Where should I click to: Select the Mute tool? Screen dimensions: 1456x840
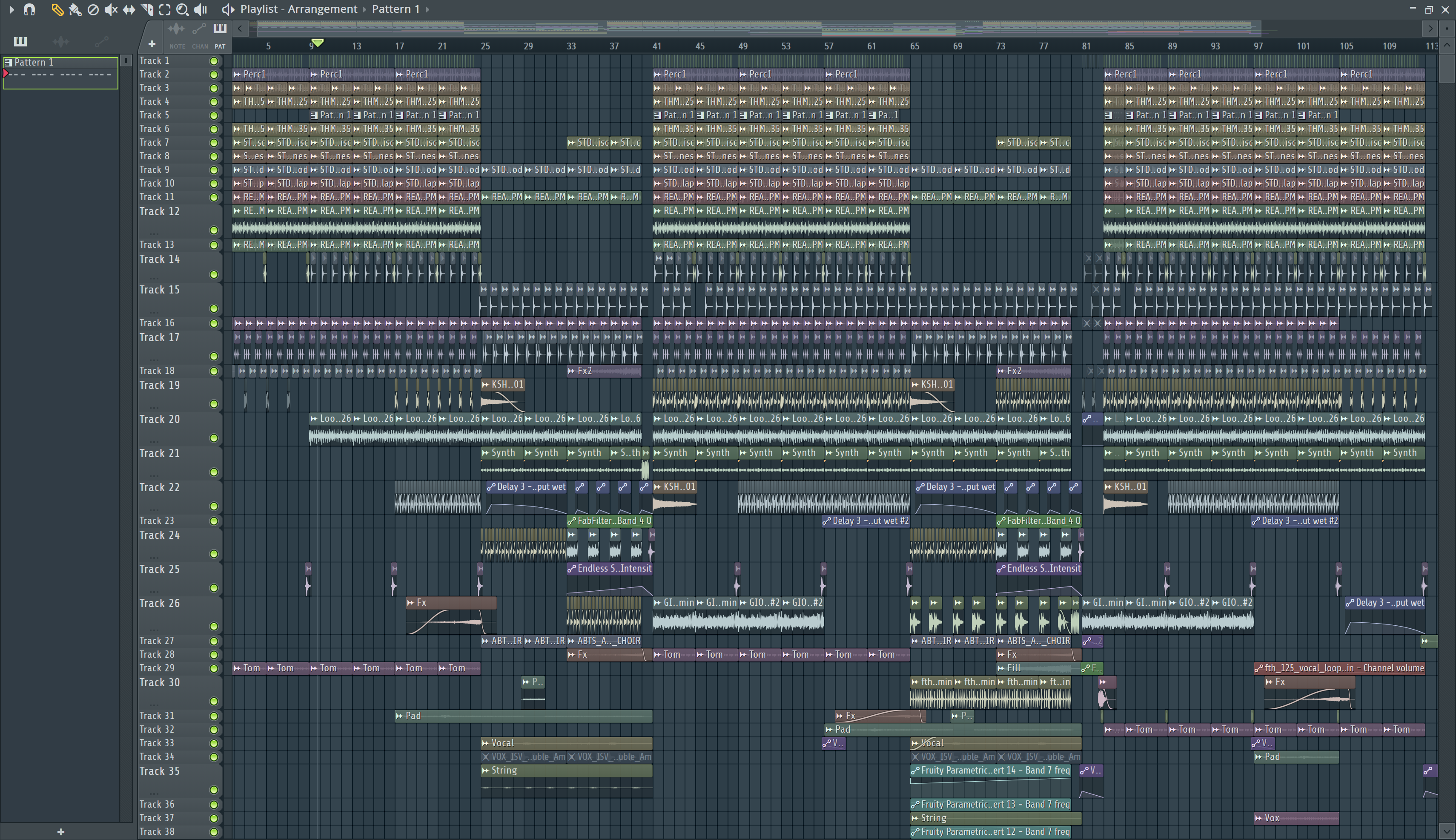click(111, 9)
